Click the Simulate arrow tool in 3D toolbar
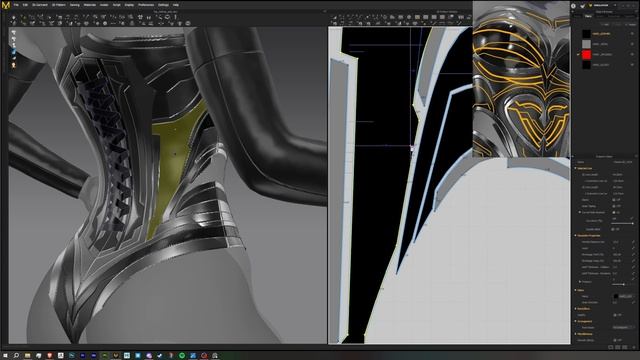Image resolution: width=640 pixels, height=360 pixels. point(13,17)
